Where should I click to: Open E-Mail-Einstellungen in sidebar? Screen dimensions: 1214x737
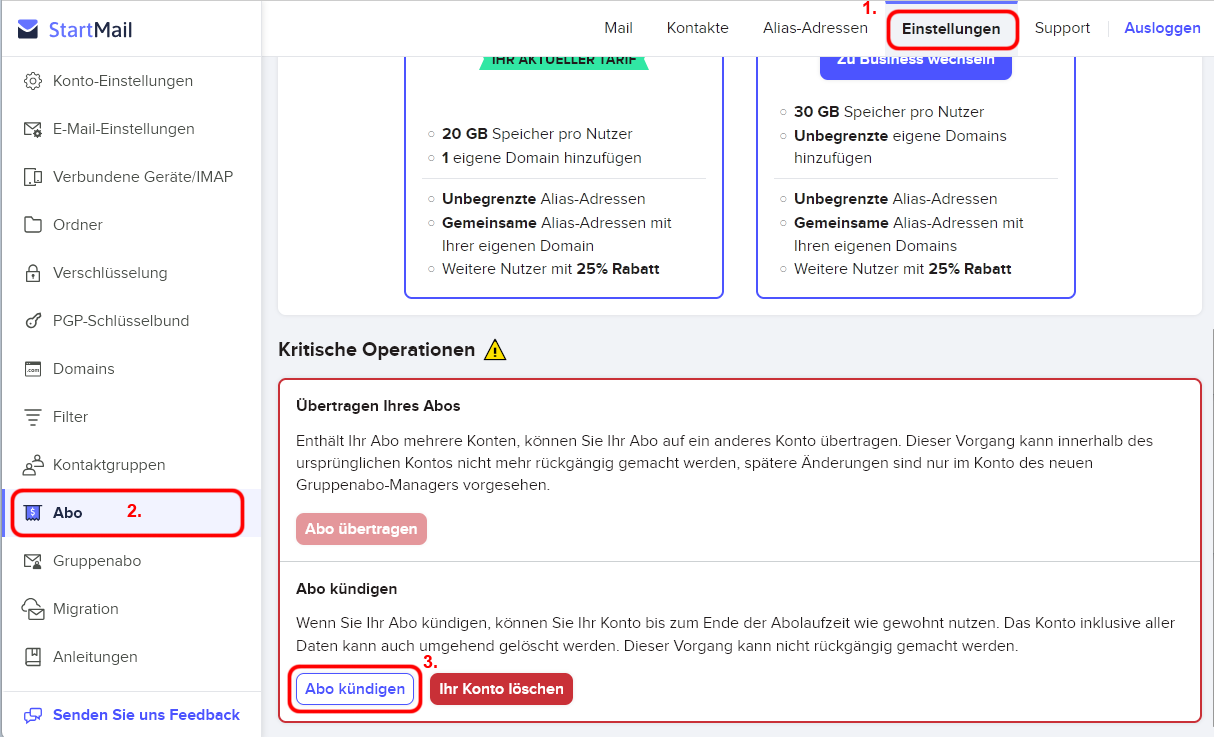(131, 129)
